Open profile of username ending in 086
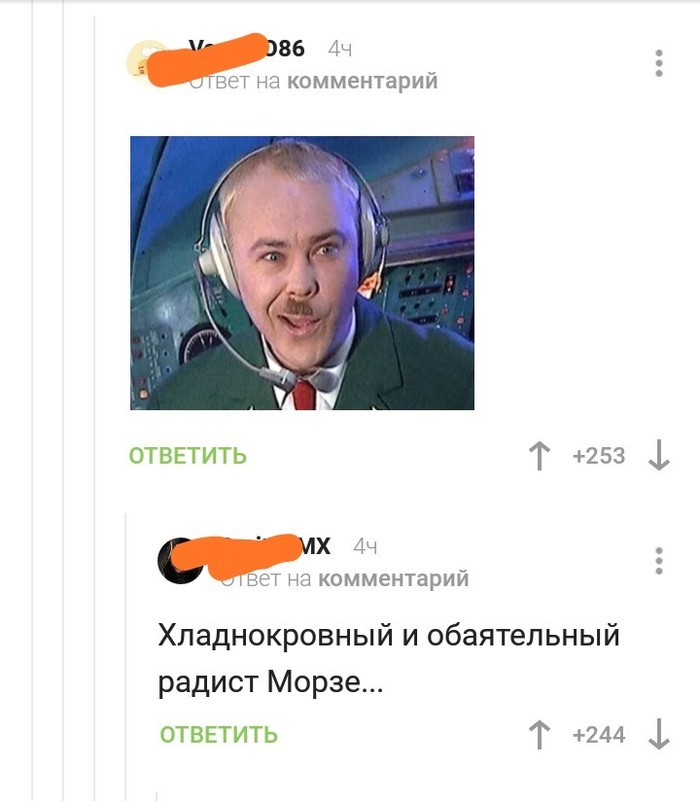 pyautogui.click(x=246, y=49)
